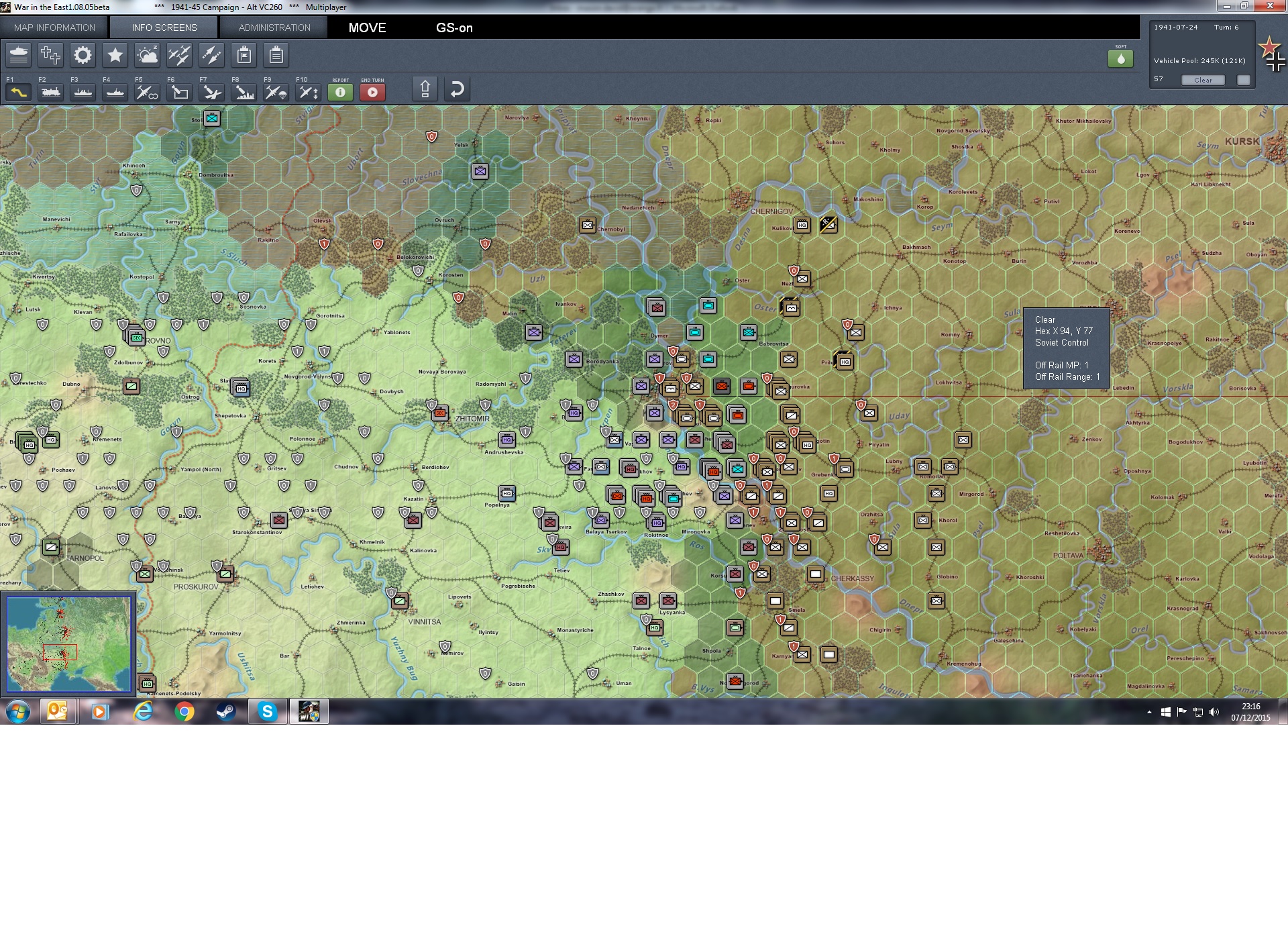Select F9 air transport parachute mode
This screenshot has width=1288, height=928.
276,92
